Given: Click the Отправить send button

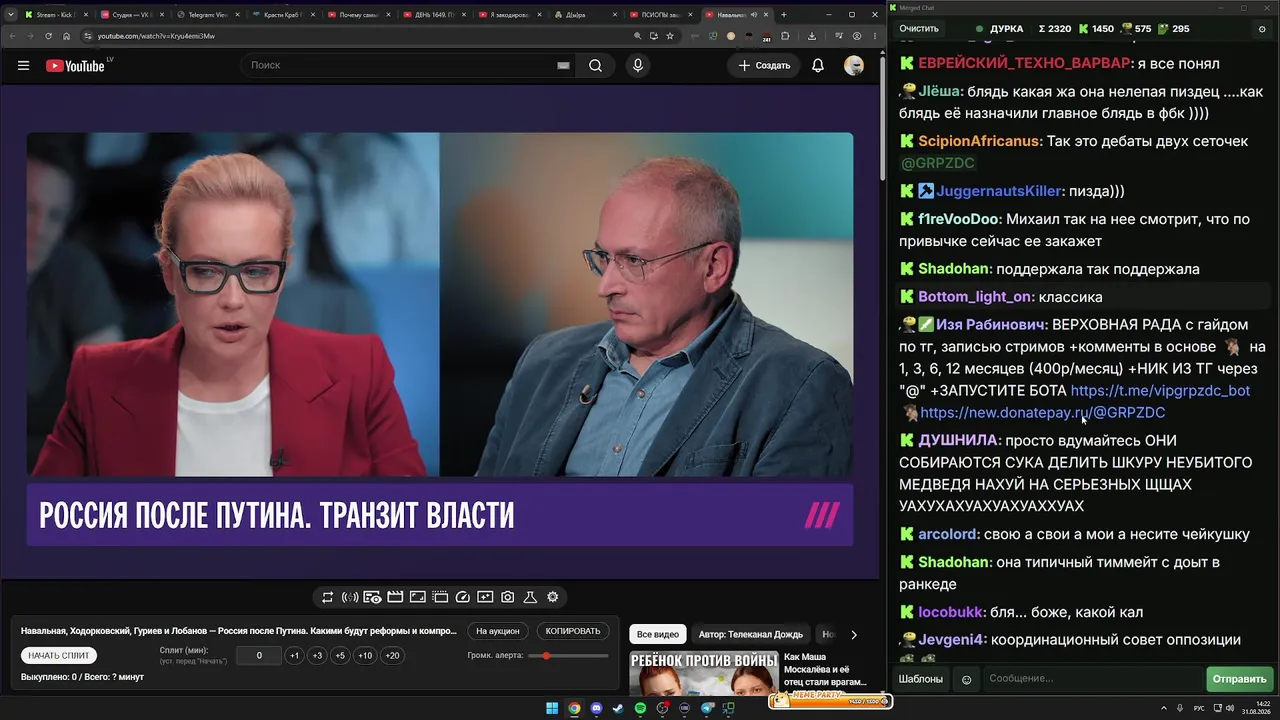Looking at the screenshot, I should coord(1239,679).
